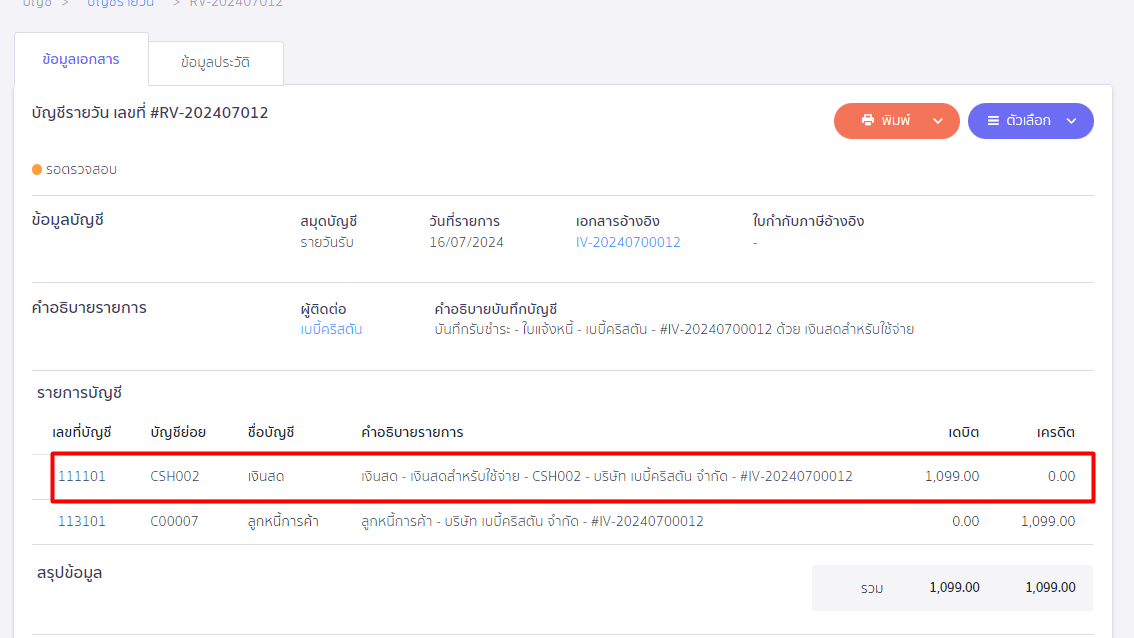Expand the ตัวเลือก options dropdown
The width and height of the screenshot is (1134, 638).
[1073, 120]
